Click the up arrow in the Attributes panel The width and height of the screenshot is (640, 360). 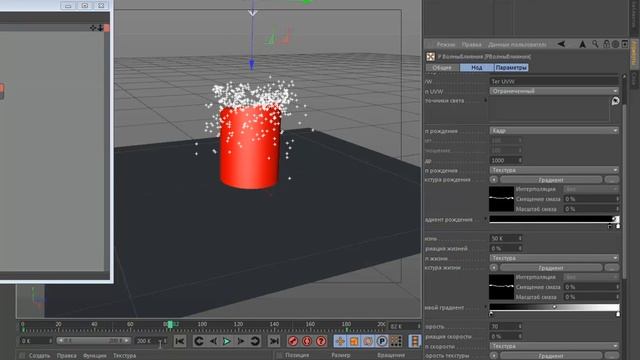pos(582,44)
